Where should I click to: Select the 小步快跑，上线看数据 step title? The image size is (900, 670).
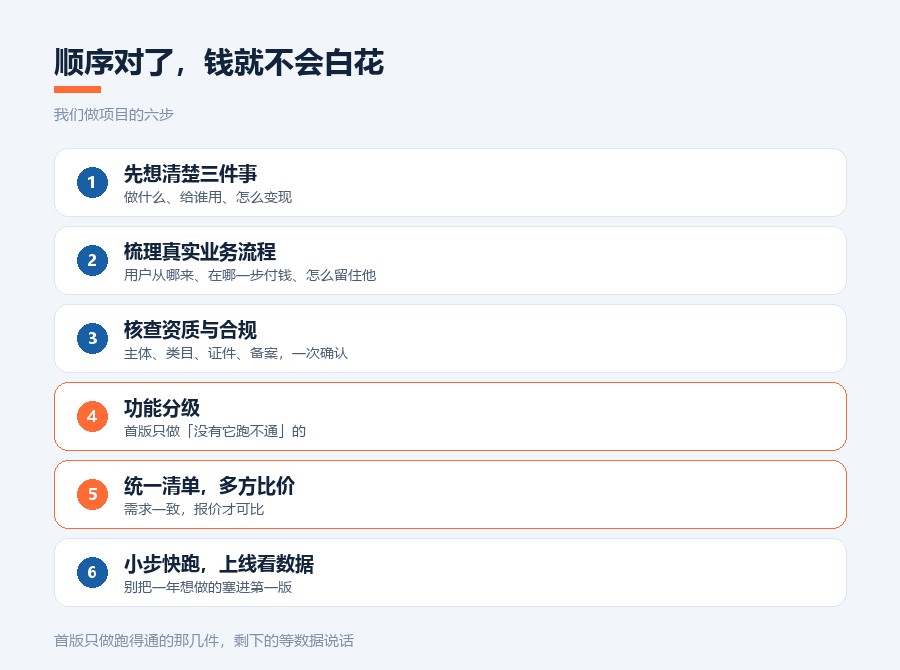[219, 564]
